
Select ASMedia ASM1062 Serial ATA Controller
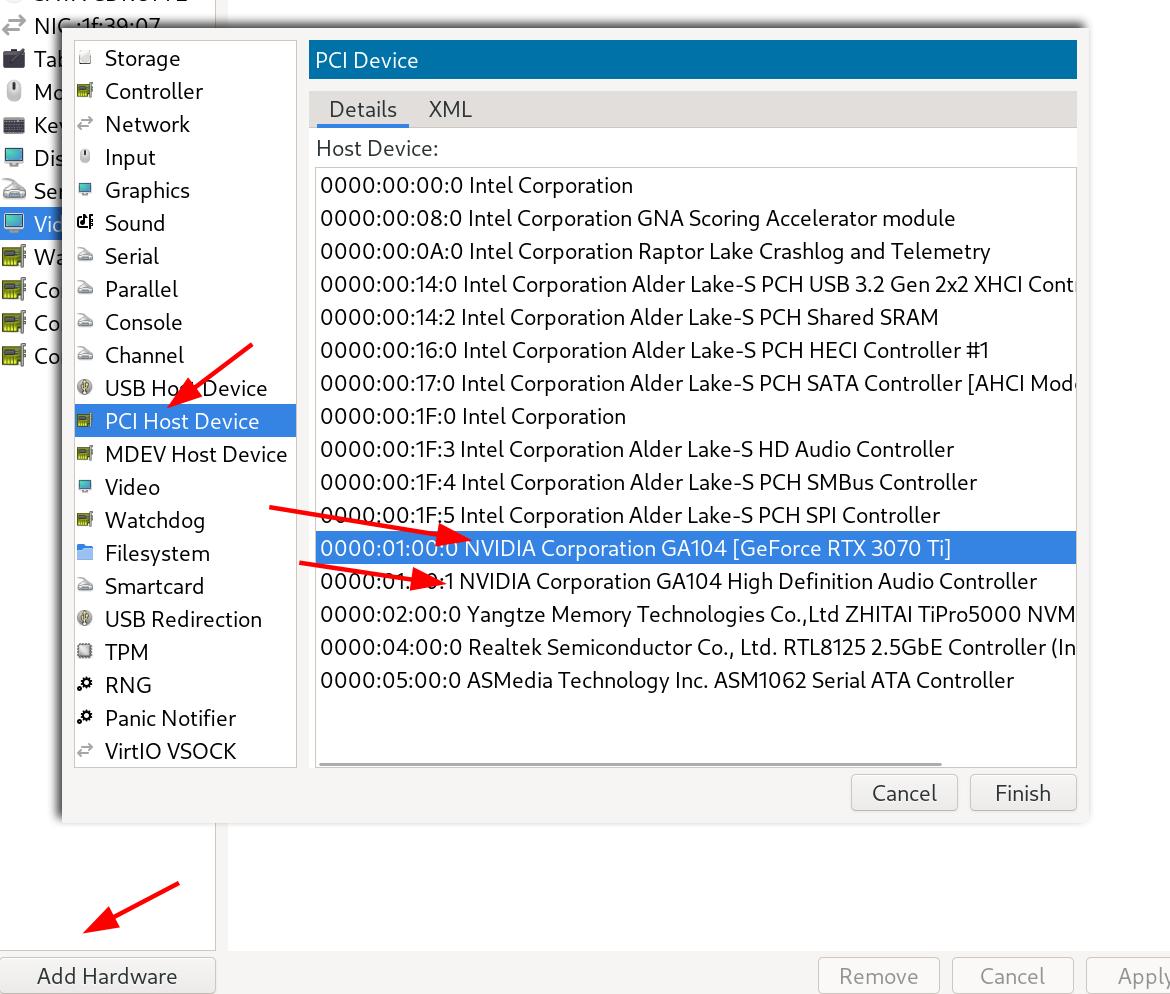click(x=695, y=680)
